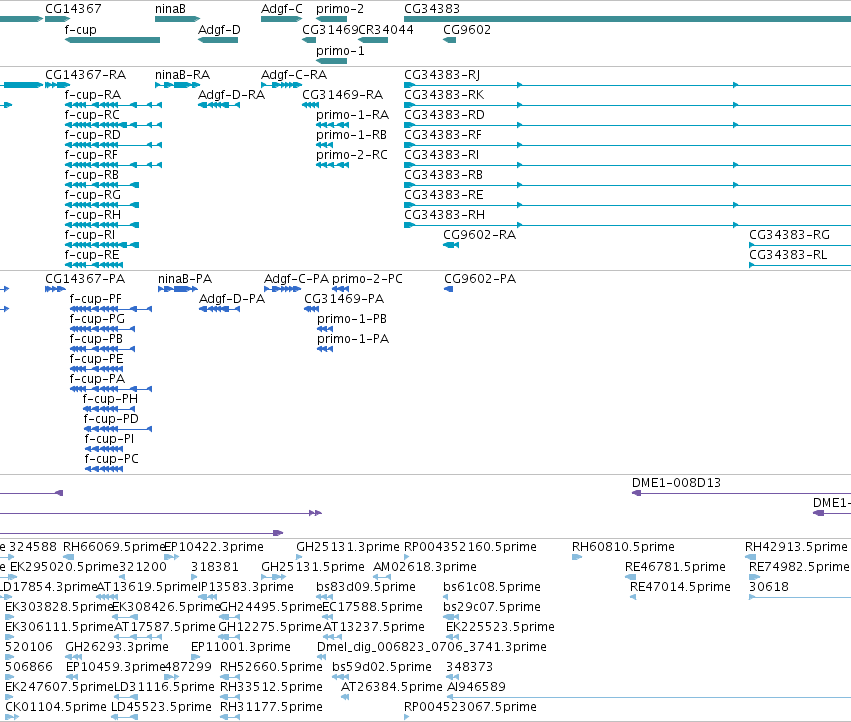Select transcript CG34383-RB
Viewport: 851px width, 722px height.
point(443,175)
